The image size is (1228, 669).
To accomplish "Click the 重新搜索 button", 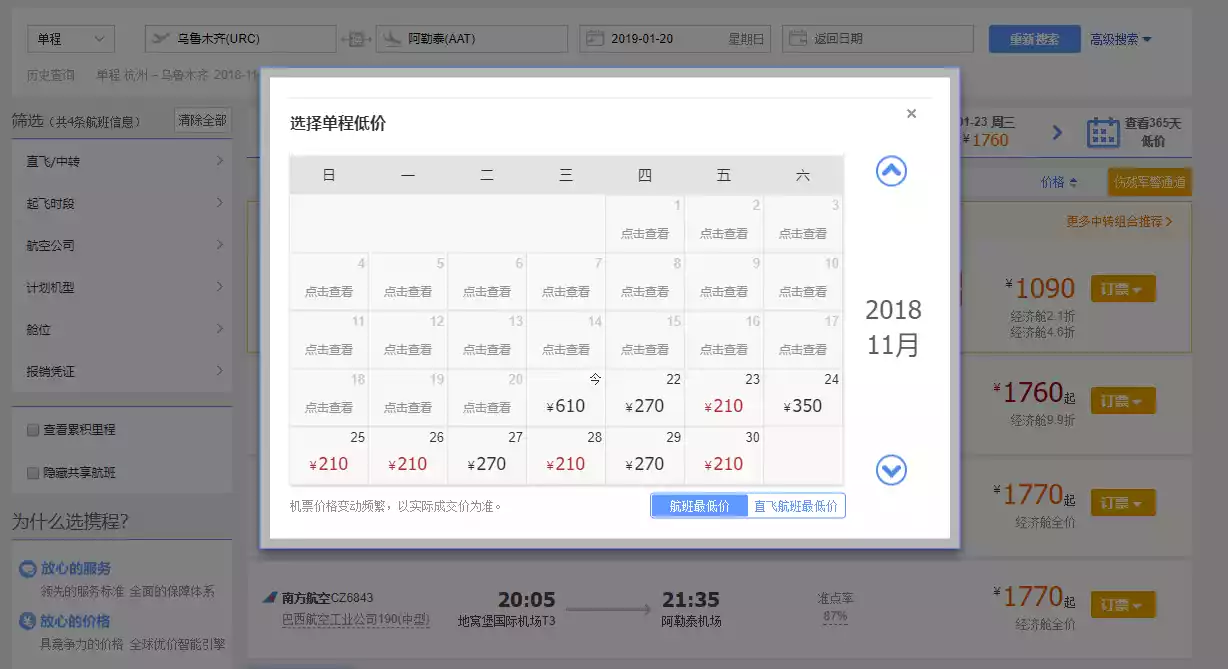I will tap(1034, 39).
